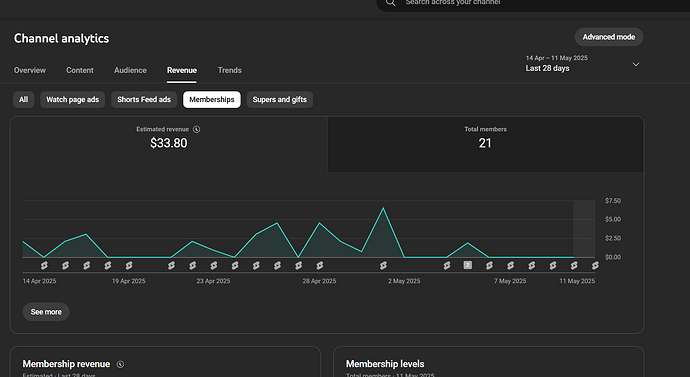Viewport: 690px width, 377px height.
Task: Click the clock icon beside Estimated revenue
Action: tap(197, 129)
